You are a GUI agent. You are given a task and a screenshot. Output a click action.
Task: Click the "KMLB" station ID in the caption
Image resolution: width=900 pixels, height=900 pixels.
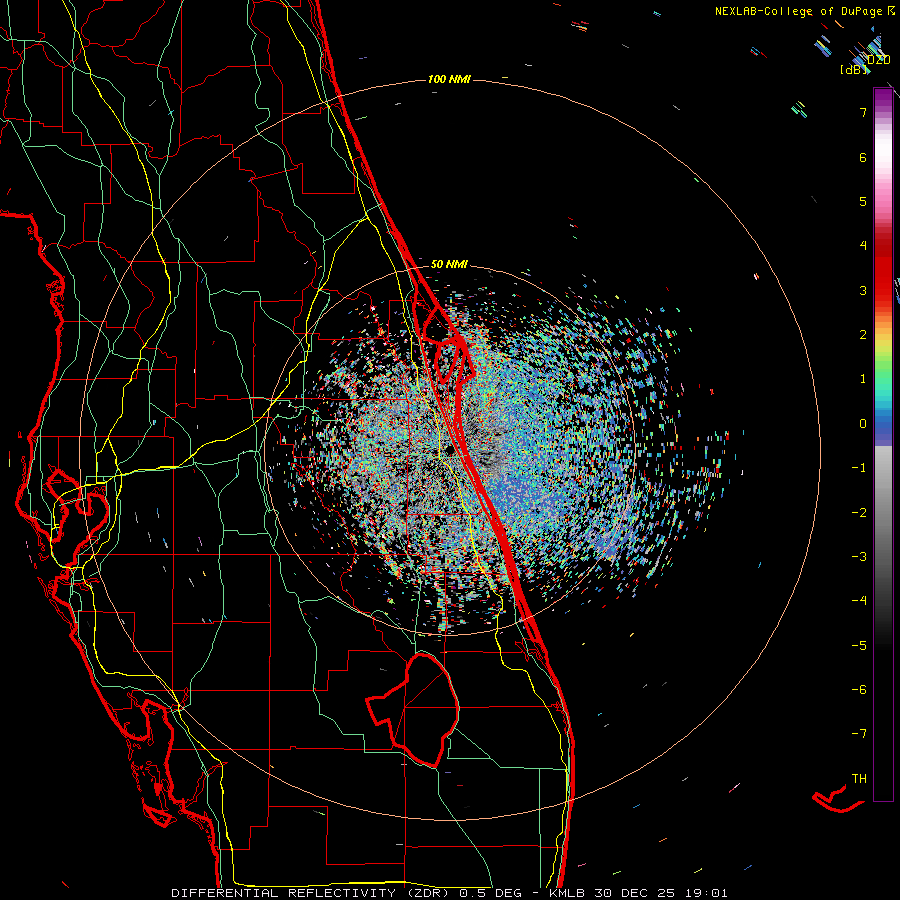[567, 893]
